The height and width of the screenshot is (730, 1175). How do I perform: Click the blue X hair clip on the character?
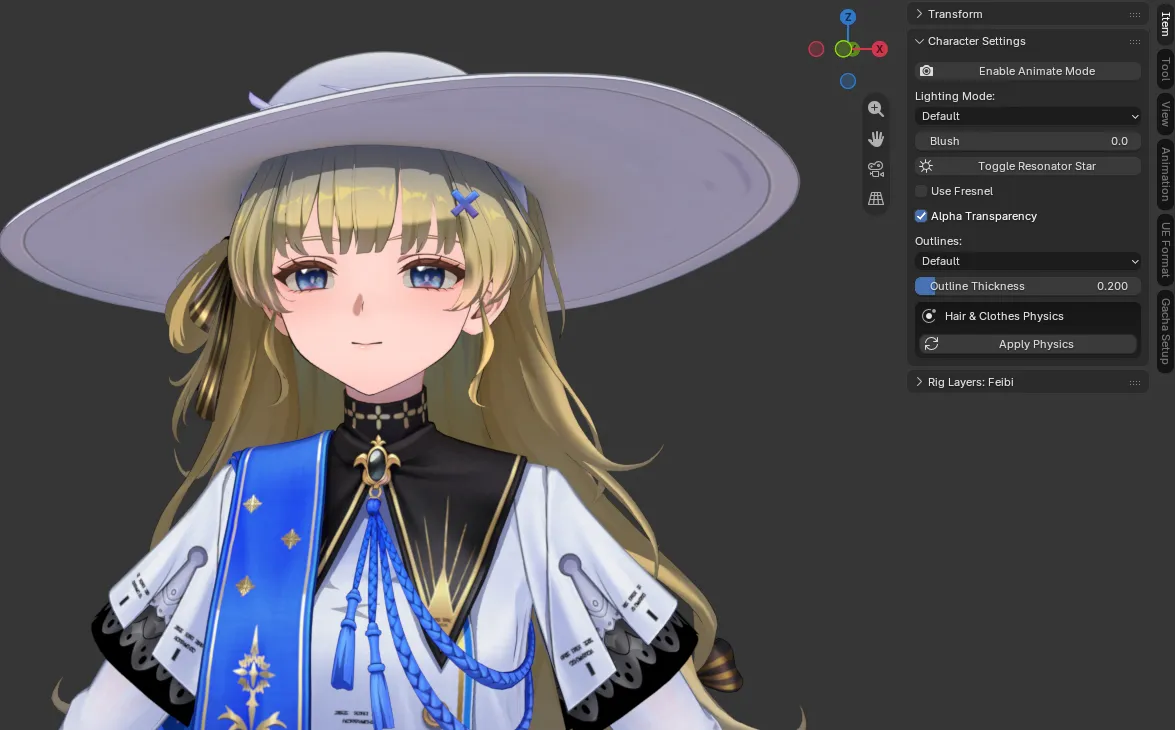coord(465,203)
